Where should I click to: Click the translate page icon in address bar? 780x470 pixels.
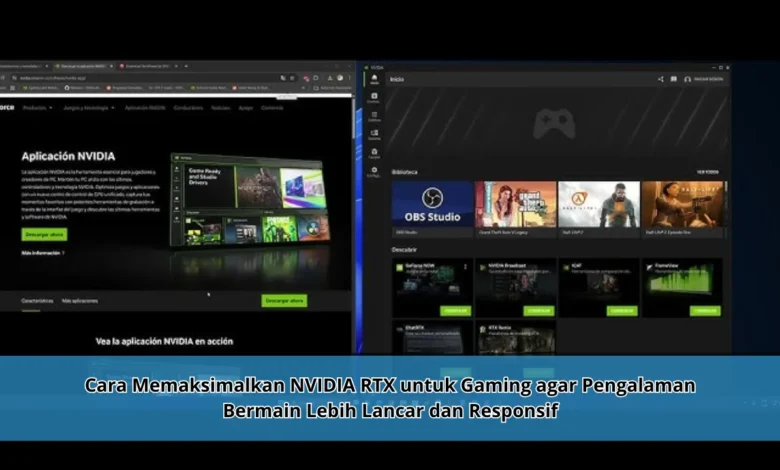283,78
